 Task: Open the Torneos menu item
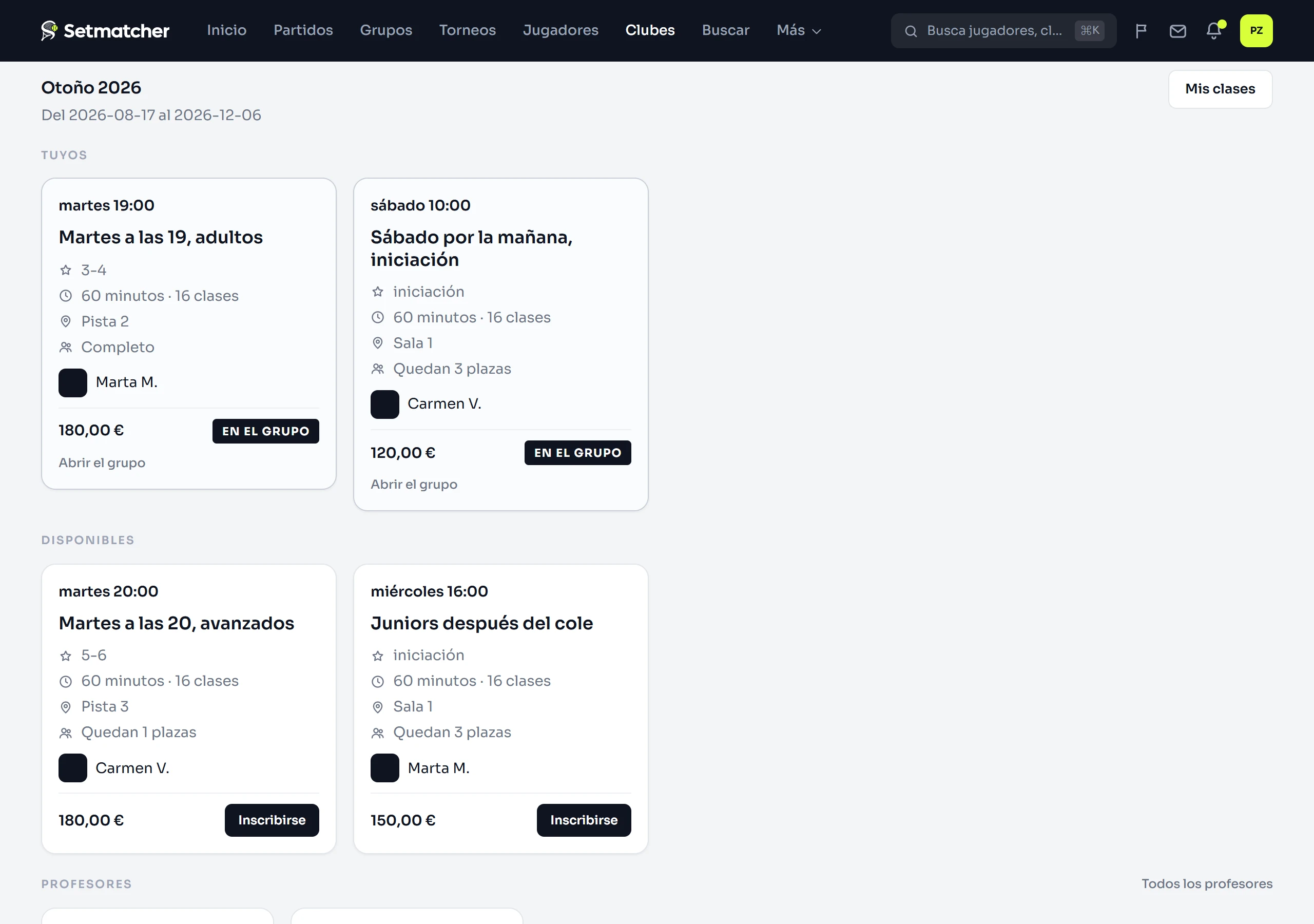coord(468,30)
